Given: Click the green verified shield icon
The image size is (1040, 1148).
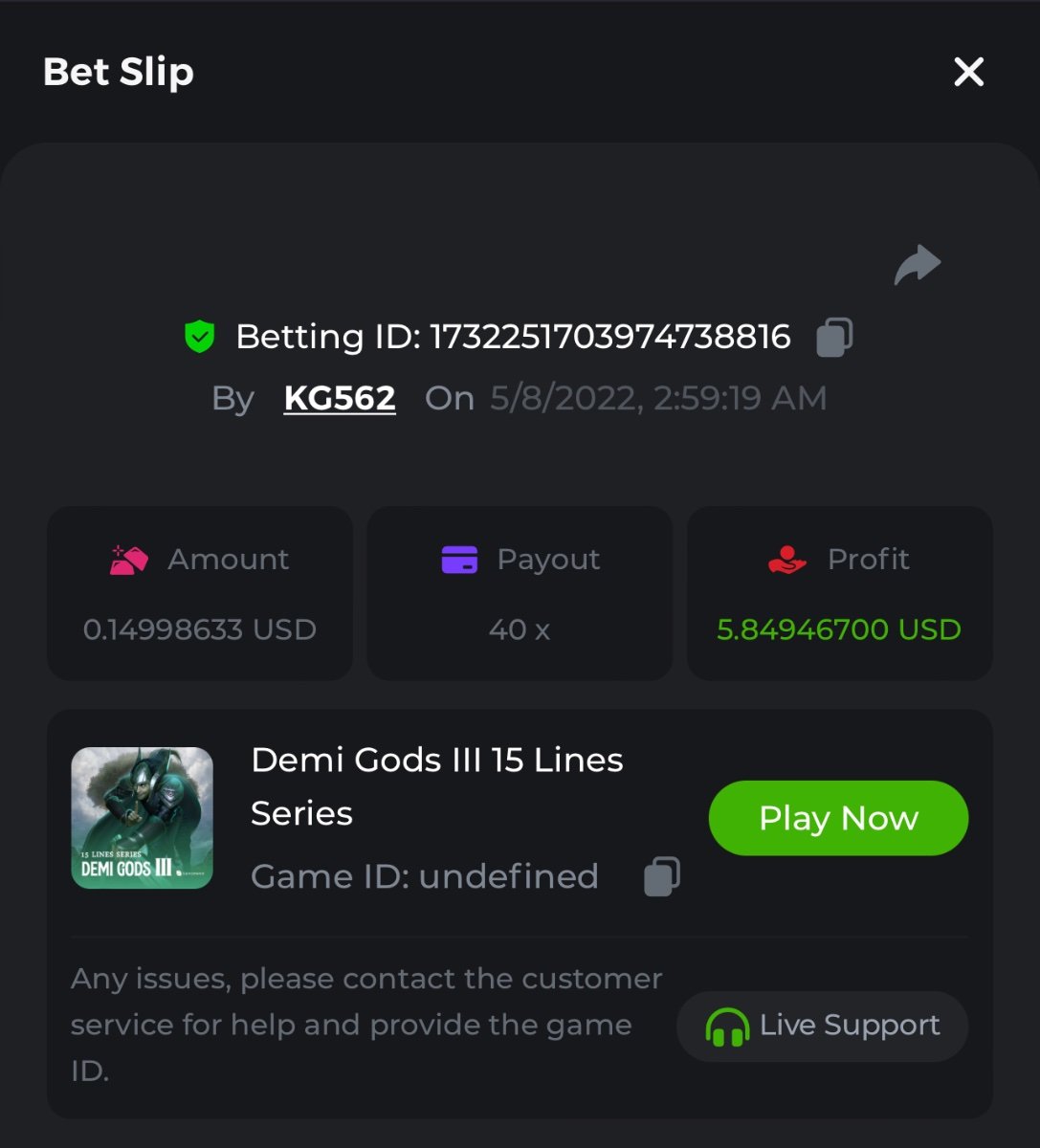Looking at the screenshot, I should 199,337.
